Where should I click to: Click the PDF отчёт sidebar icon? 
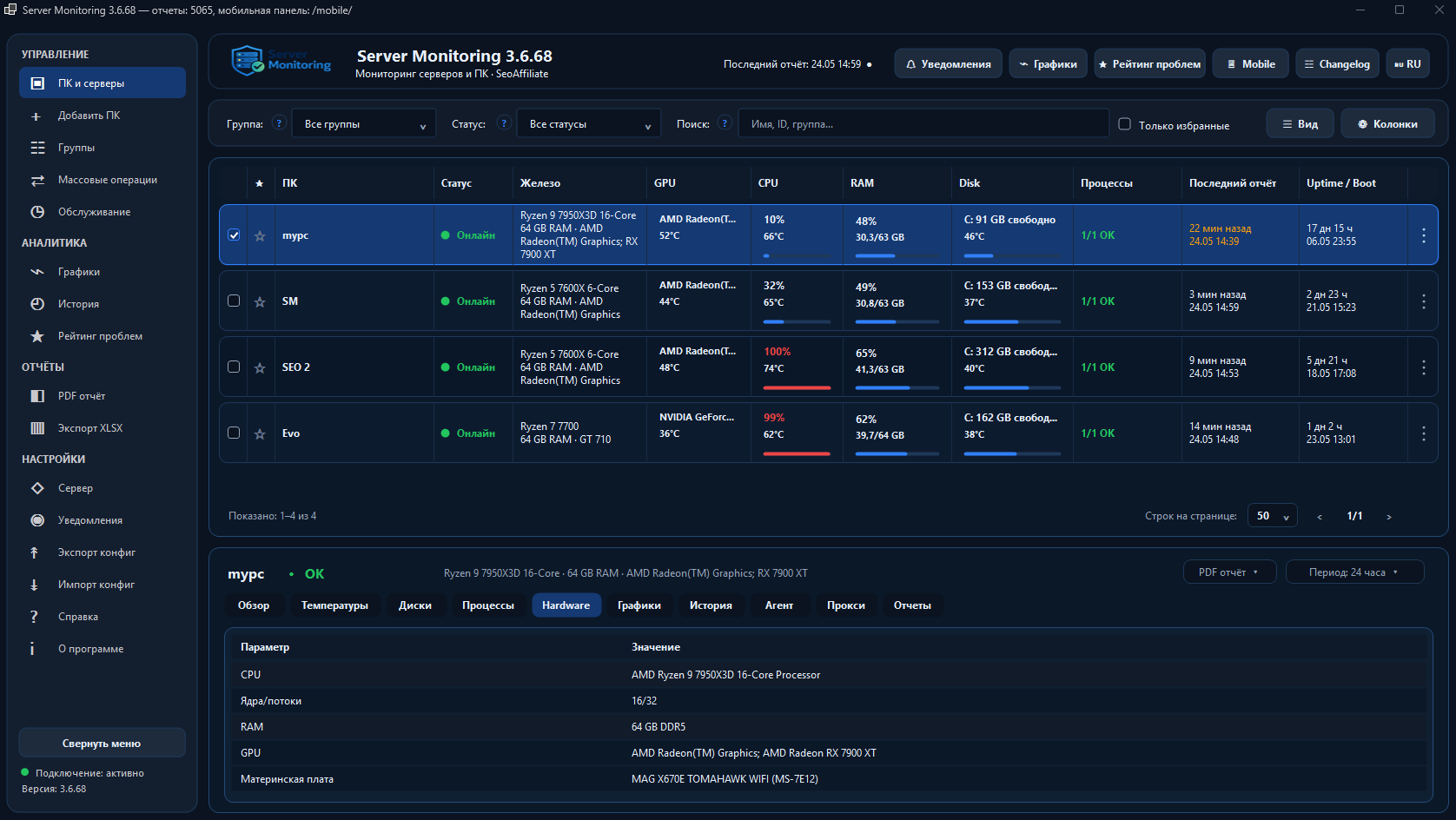coord(37,396)
